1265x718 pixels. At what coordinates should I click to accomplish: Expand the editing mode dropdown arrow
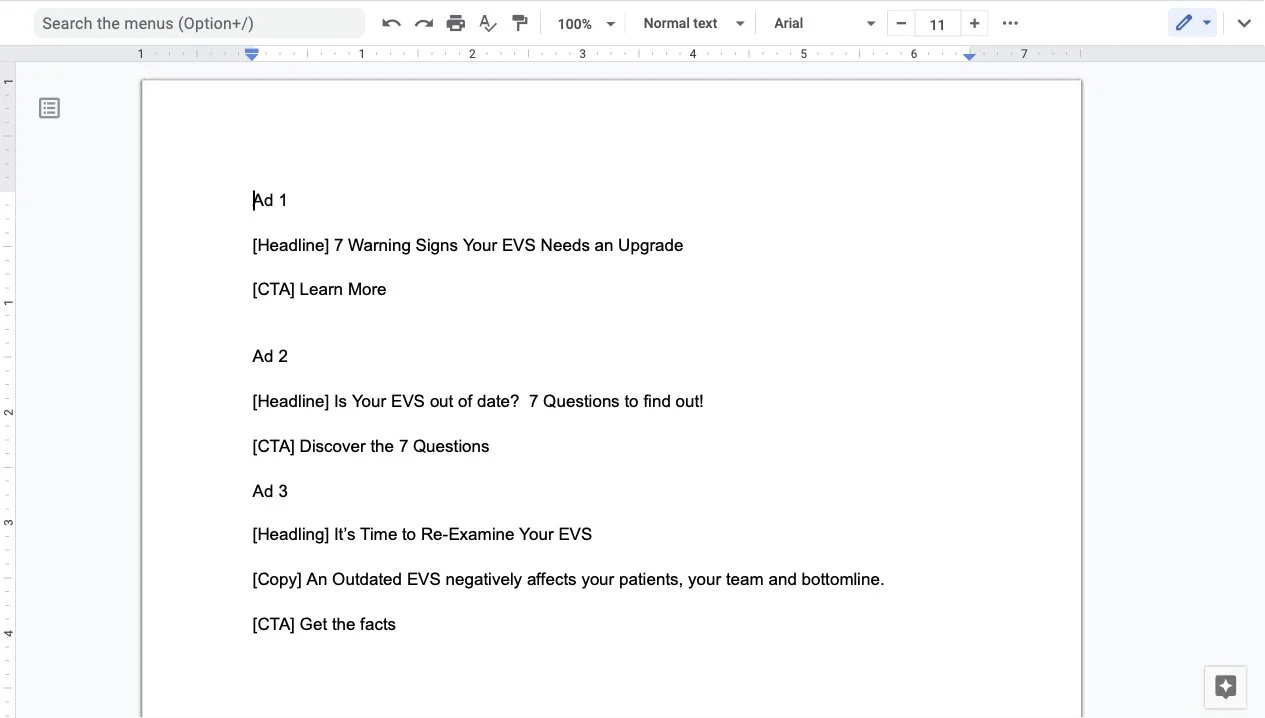point(1207,23)
